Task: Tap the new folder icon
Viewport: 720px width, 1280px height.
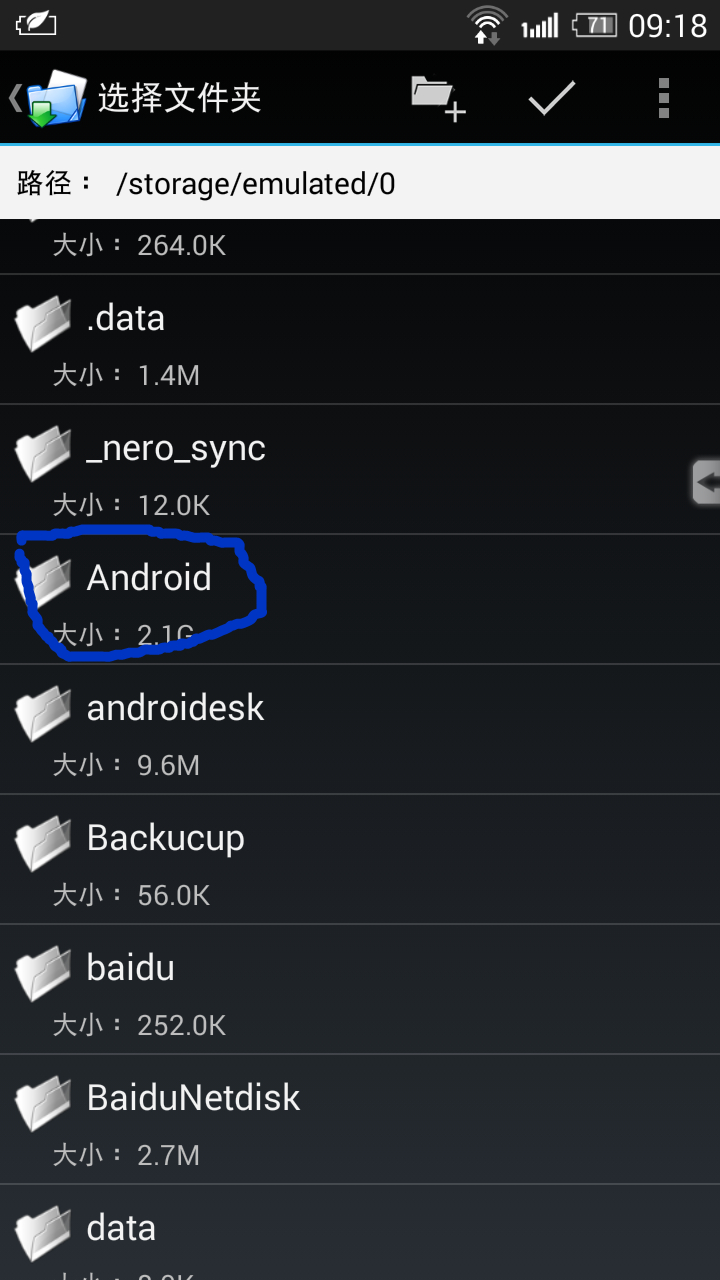Action: click(439, 98)
